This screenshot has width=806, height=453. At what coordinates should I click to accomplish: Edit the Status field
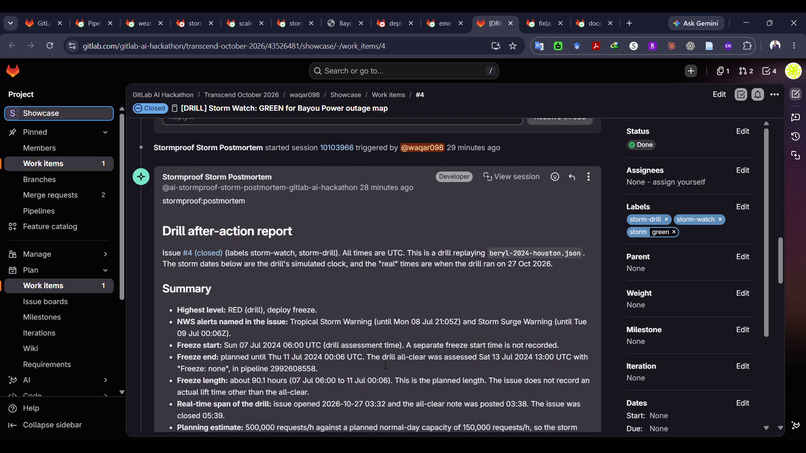click(x=742, y=131)
